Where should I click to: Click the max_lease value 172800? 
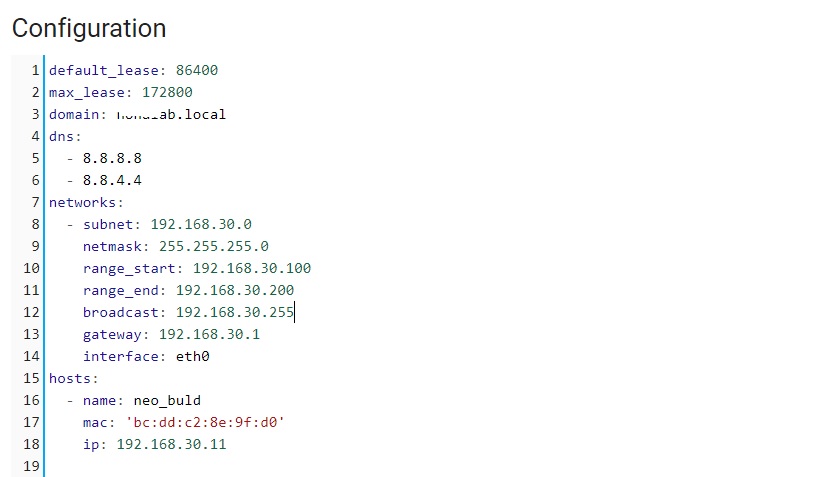point(167,92)
